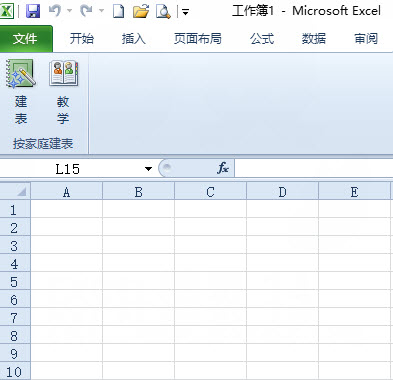Open the Name Box dropdown arrow

coord(148,169)
